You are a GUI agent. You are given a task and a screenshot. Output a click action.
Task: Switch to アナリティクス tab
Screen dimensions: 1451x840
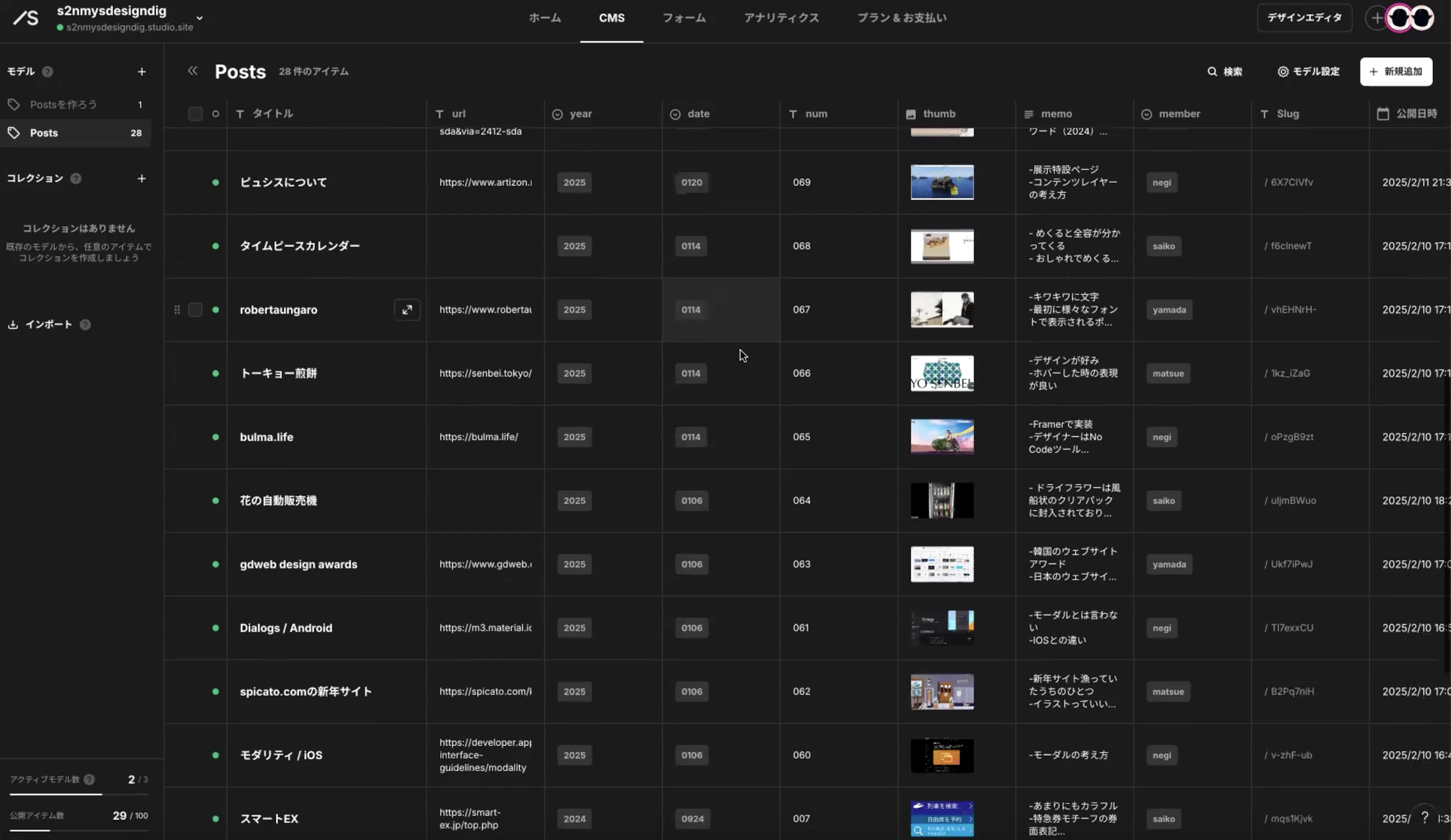[x=781, y=18]
